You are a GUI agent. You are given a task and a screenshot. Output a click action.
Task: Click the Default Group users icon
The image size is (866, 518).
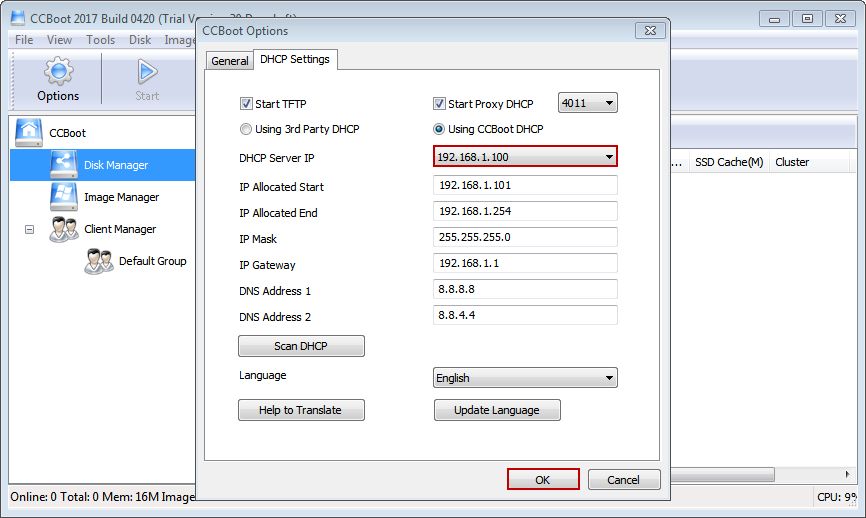click(99, 261)
